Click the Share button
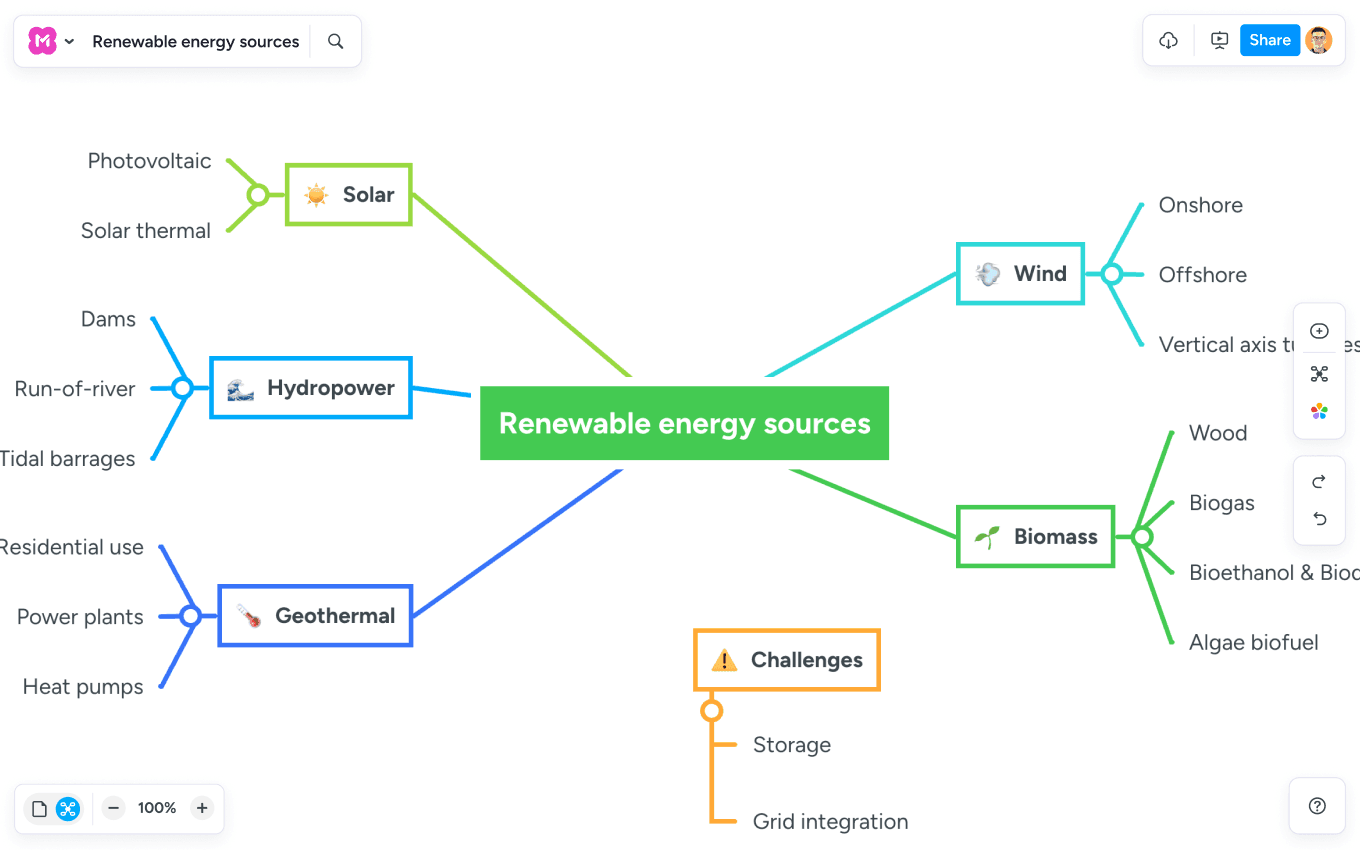This screenshot has width=1360, height=850. point(1269,40)
